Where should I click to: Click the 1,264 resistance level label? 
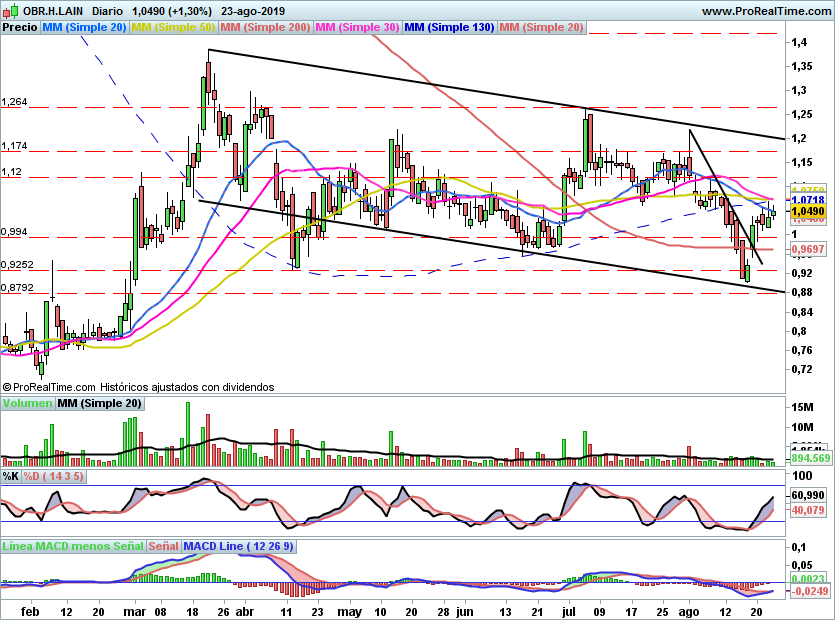pos(14,102)
